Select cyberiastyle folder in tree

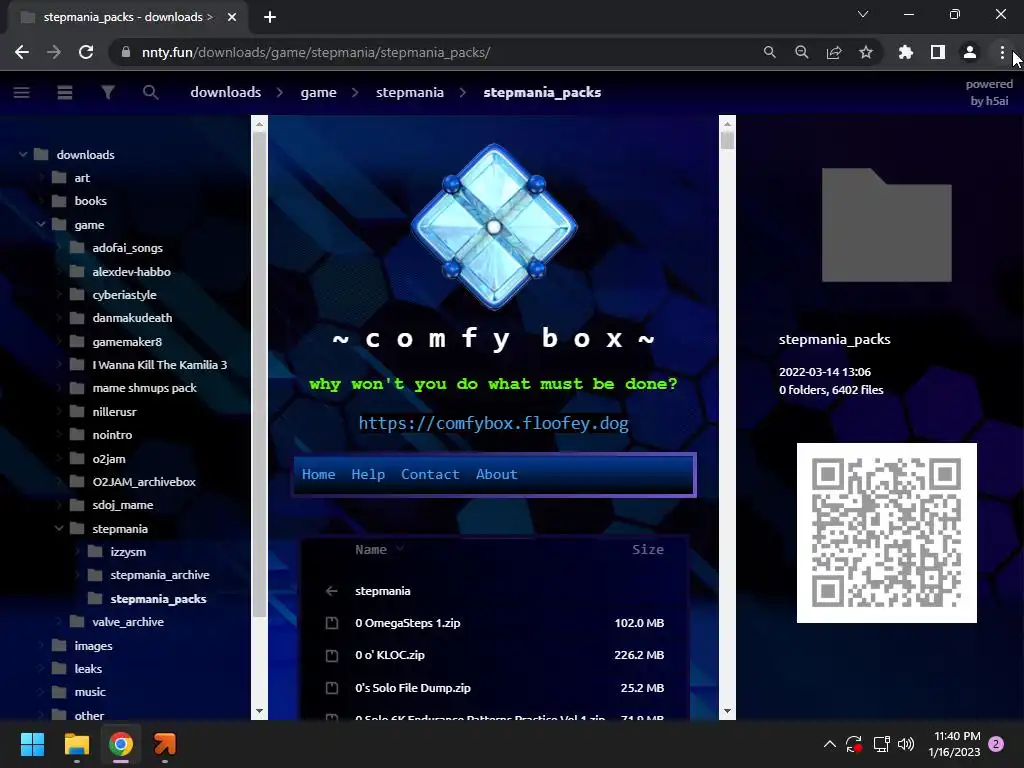tap(124, 295)
